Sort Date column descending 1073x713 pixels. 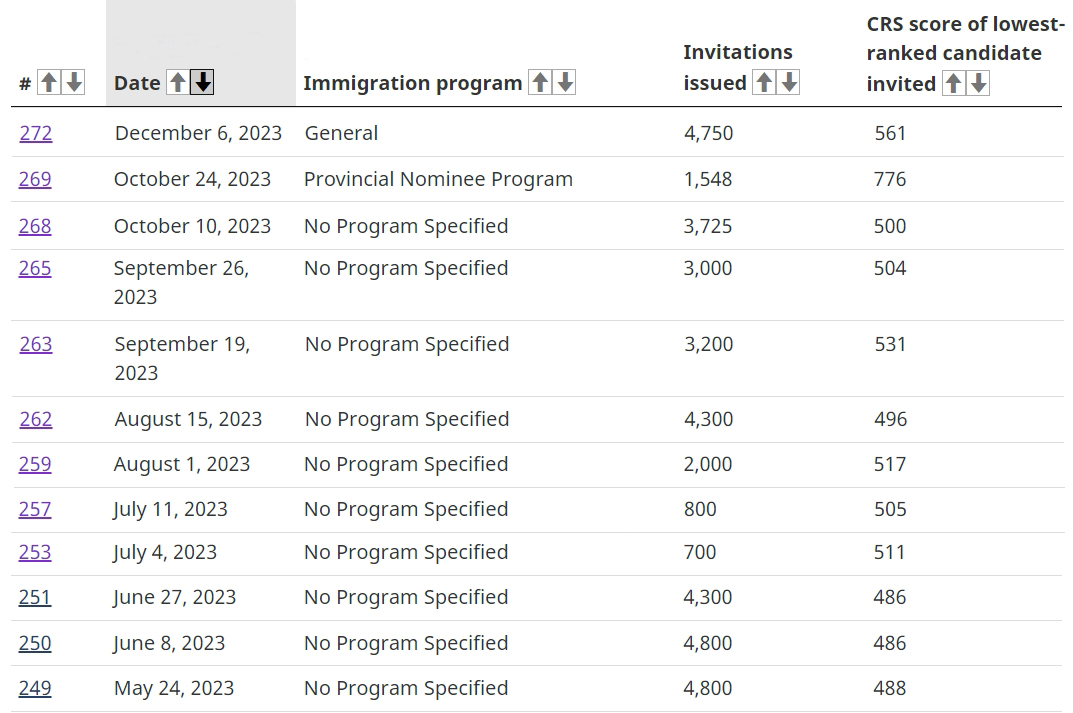[203, 83]
